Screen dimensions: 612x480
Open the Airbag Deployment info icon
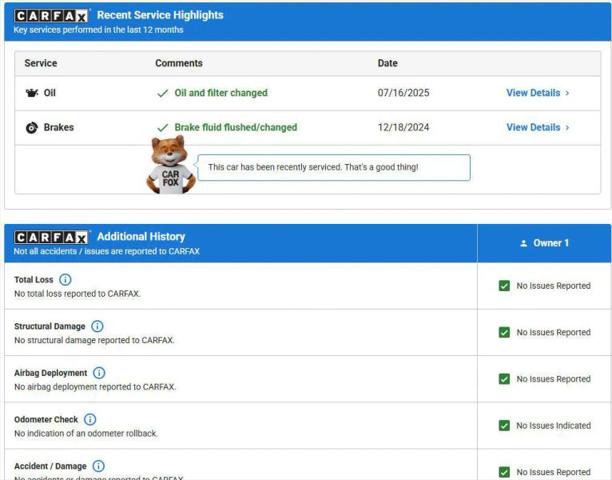[99, 373]
